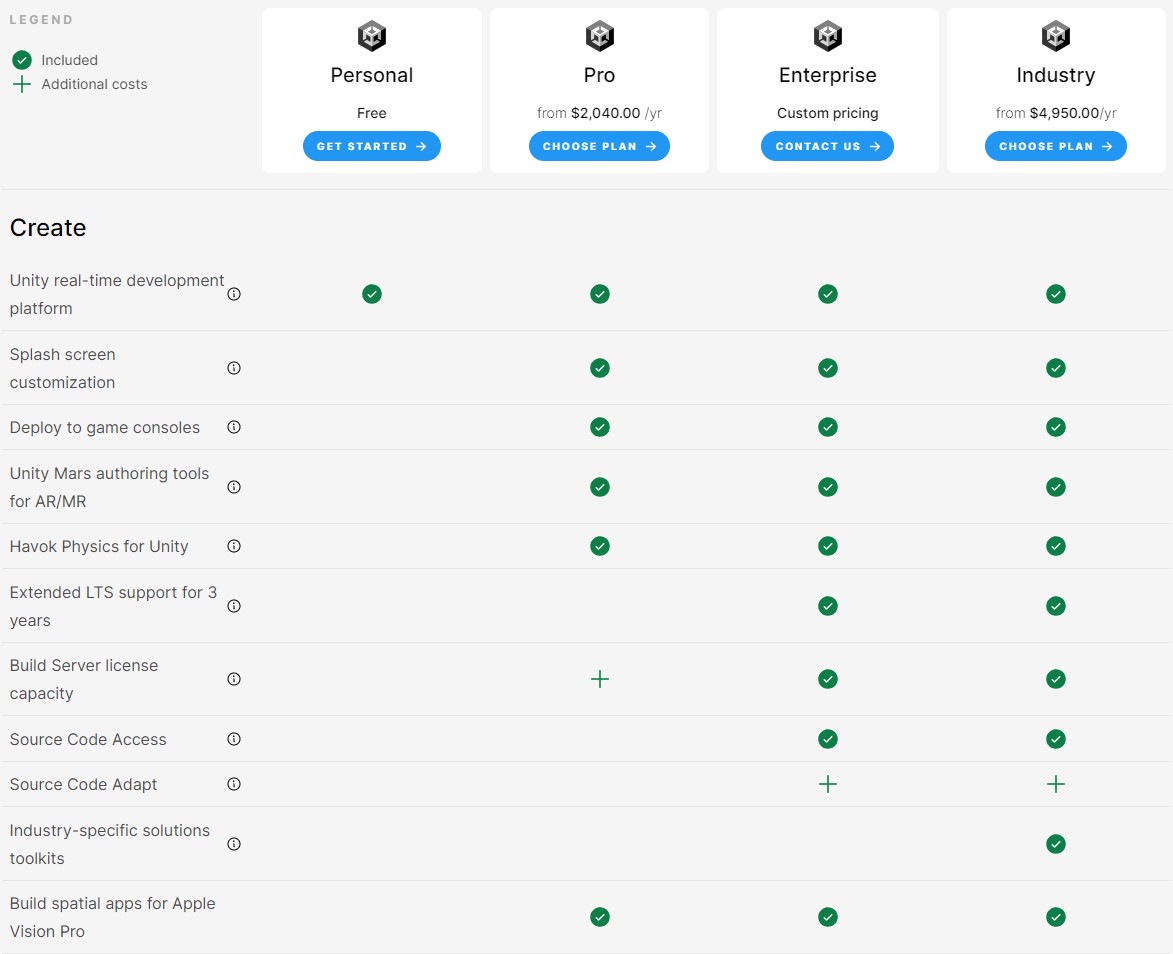Click the Create section heading
The image size is (1173, 954).
point(48,227)
